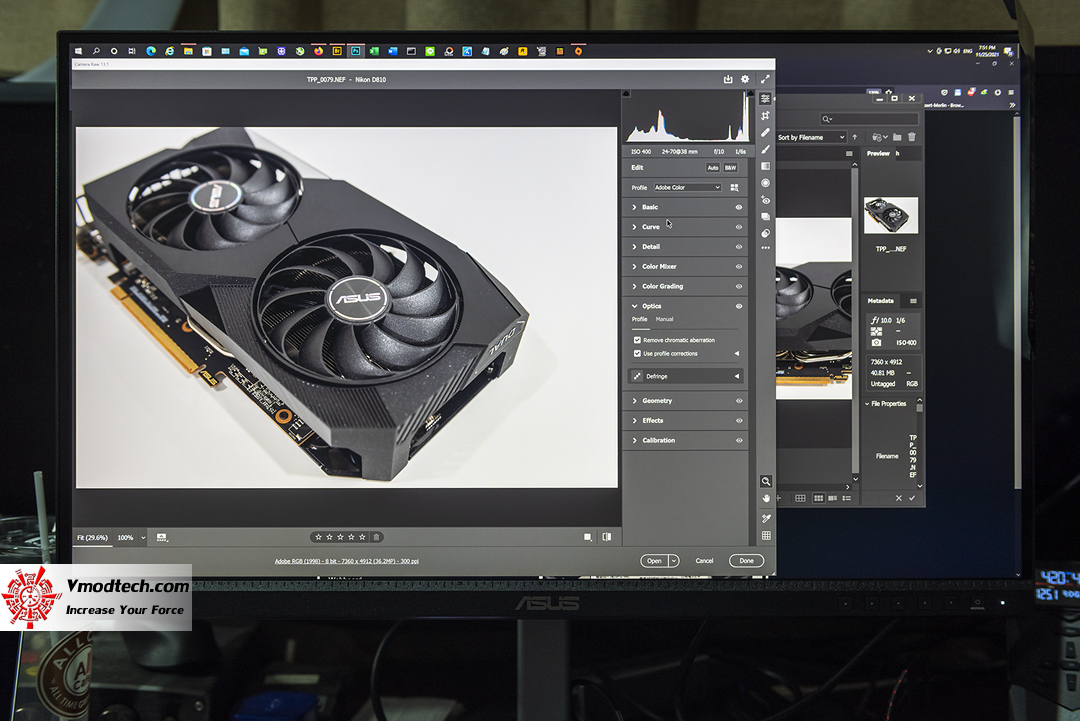This screenshot has width=1080, height=721.
Task: Switch Bridge to list view
Action: (x=847, y=498)
